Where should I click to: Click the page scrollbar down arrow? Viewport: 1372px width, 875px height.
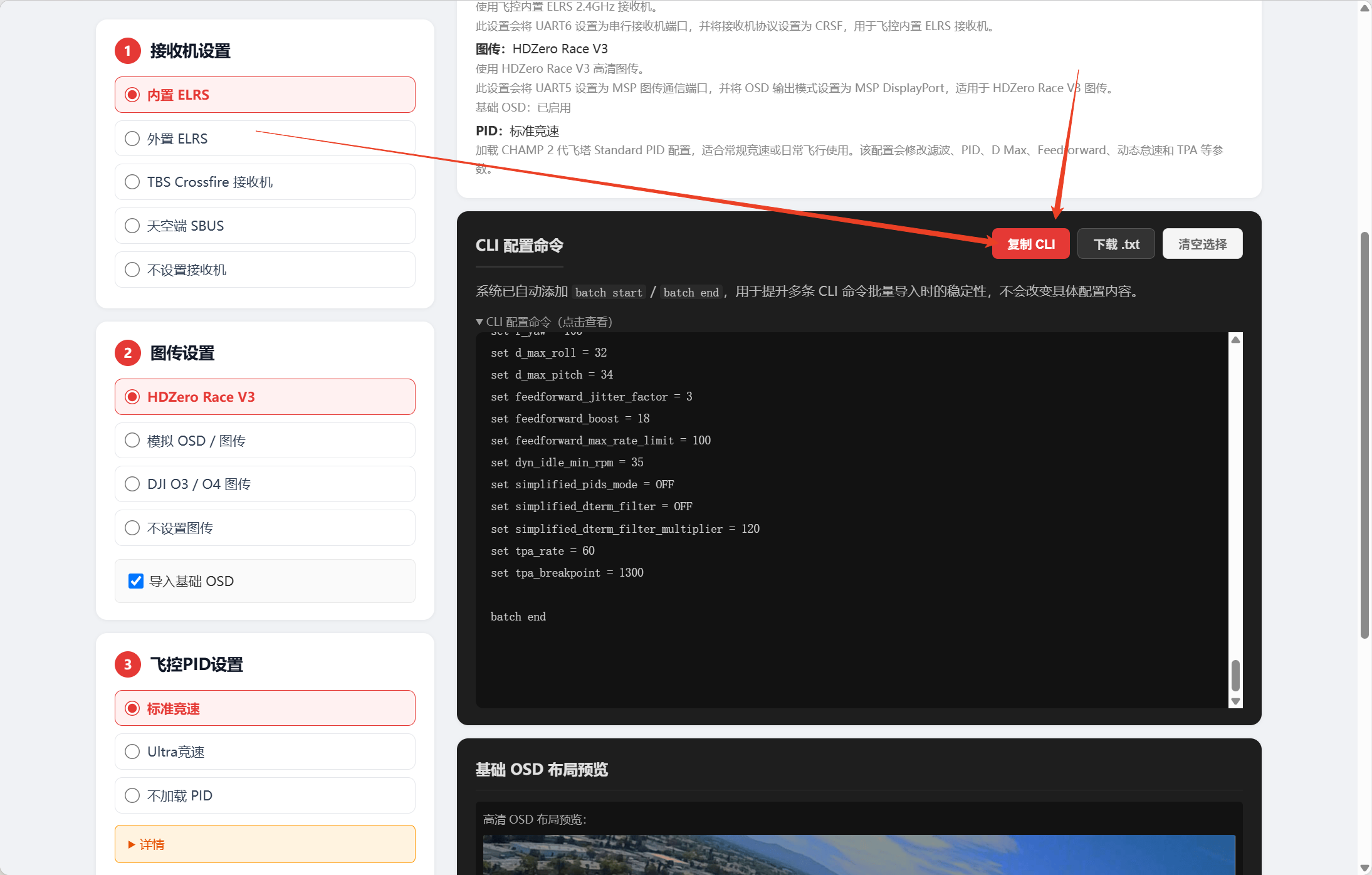point(1364,868)
